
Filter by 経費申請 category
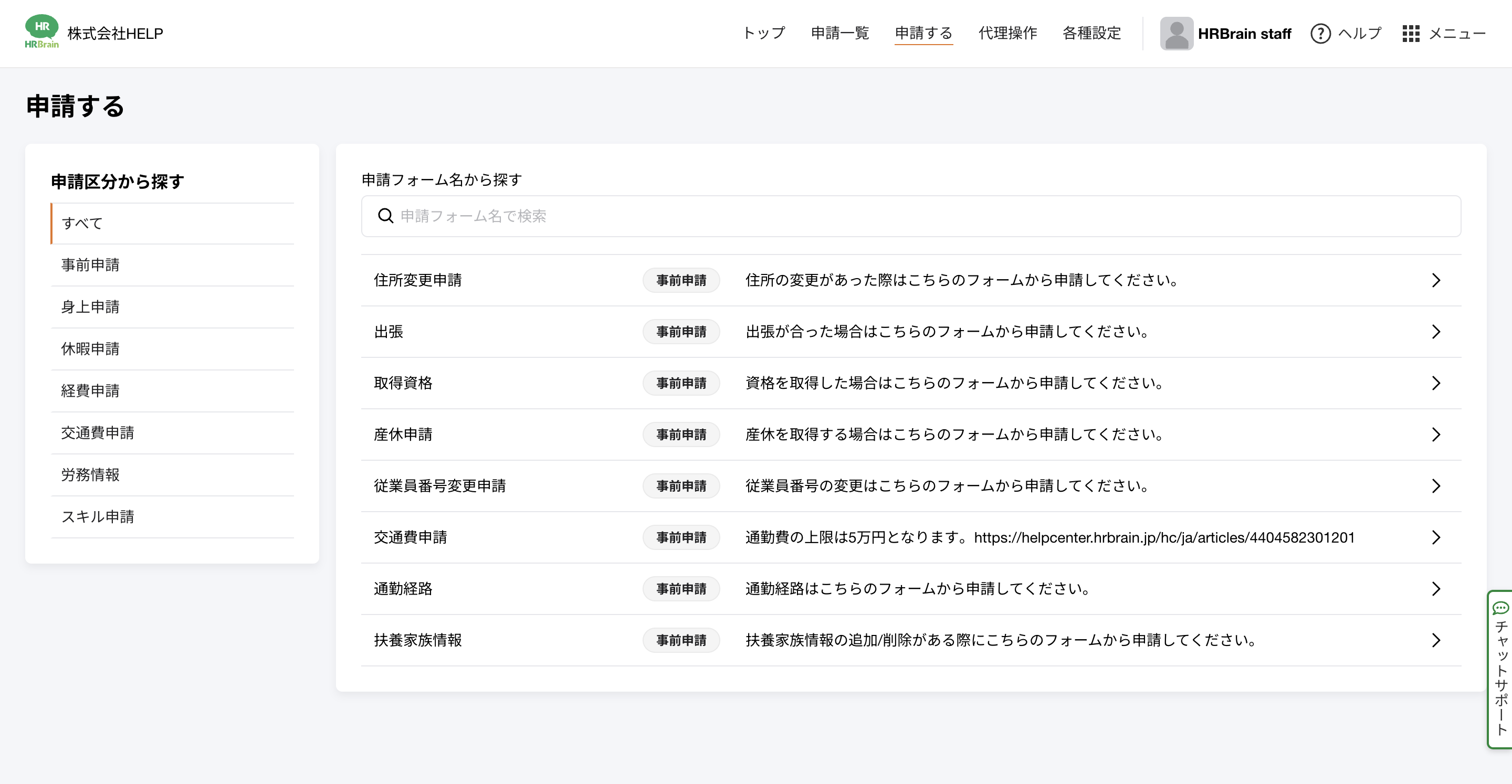click(90, 391)
